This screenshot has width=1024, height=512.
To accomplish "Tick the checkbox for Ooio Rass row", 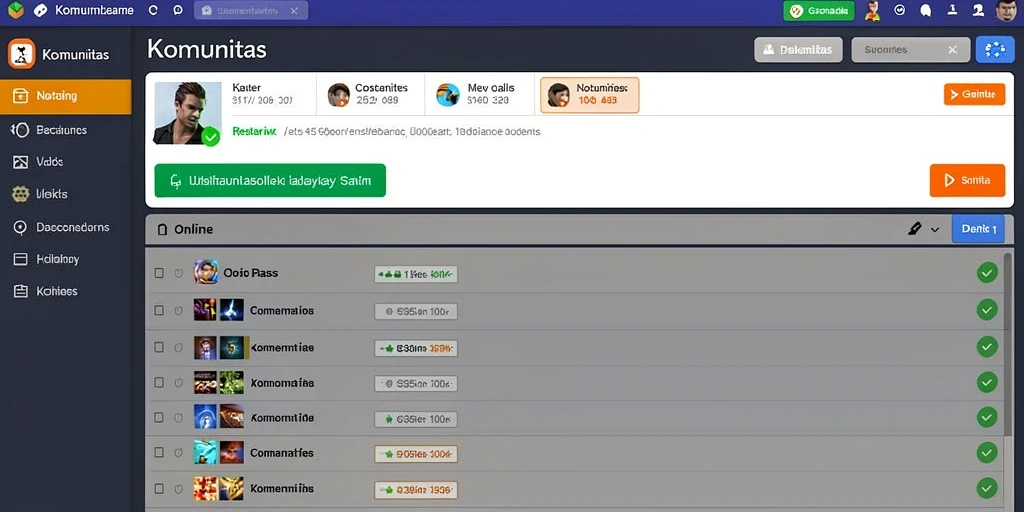I will click(159, 273).
